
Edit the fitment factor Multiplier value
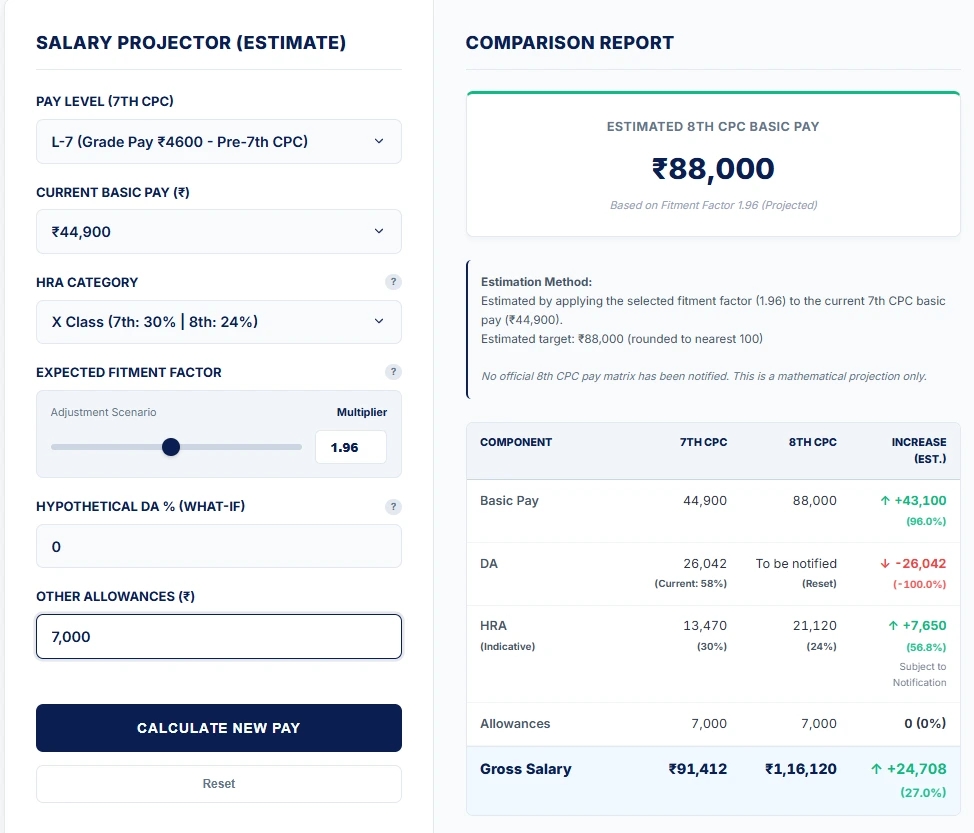click(x=350, y=447)
